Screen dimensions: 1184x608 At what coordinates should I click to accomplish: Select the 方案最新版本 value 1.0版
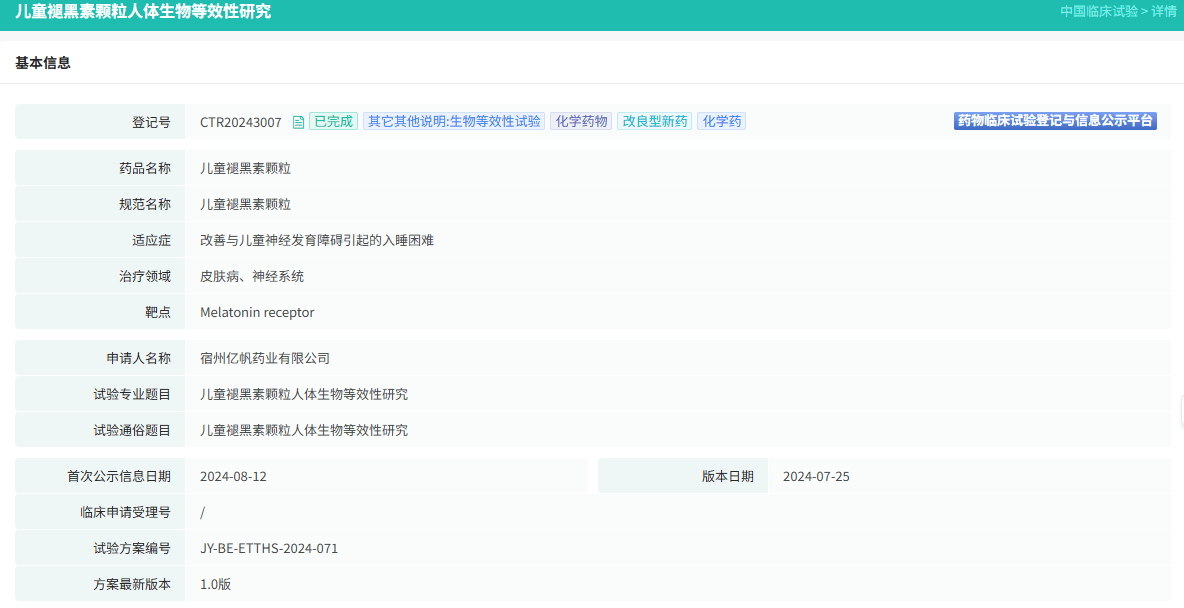[217, 583]
